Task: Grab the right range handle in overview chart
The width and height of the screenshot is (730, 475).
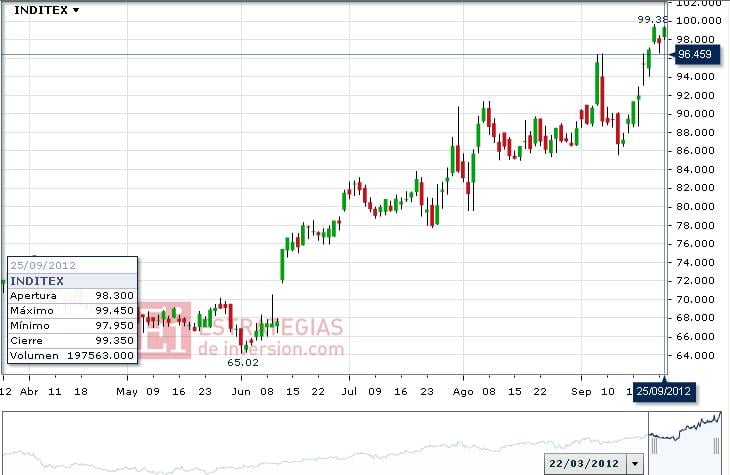Action: [x=716, y=446]
